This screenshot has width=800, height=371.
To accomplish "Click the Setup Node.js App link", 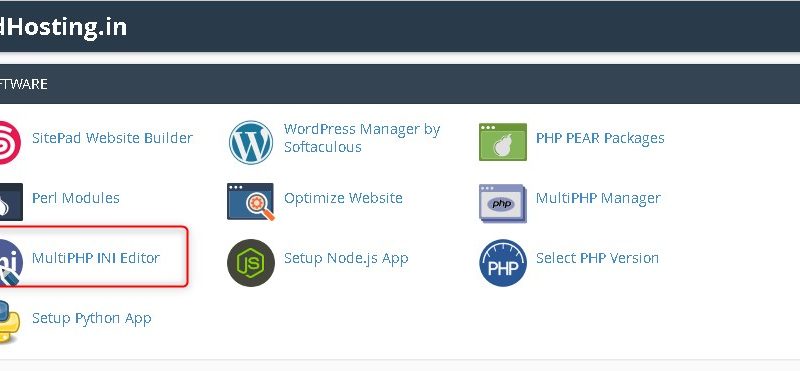I will point(346,258).
